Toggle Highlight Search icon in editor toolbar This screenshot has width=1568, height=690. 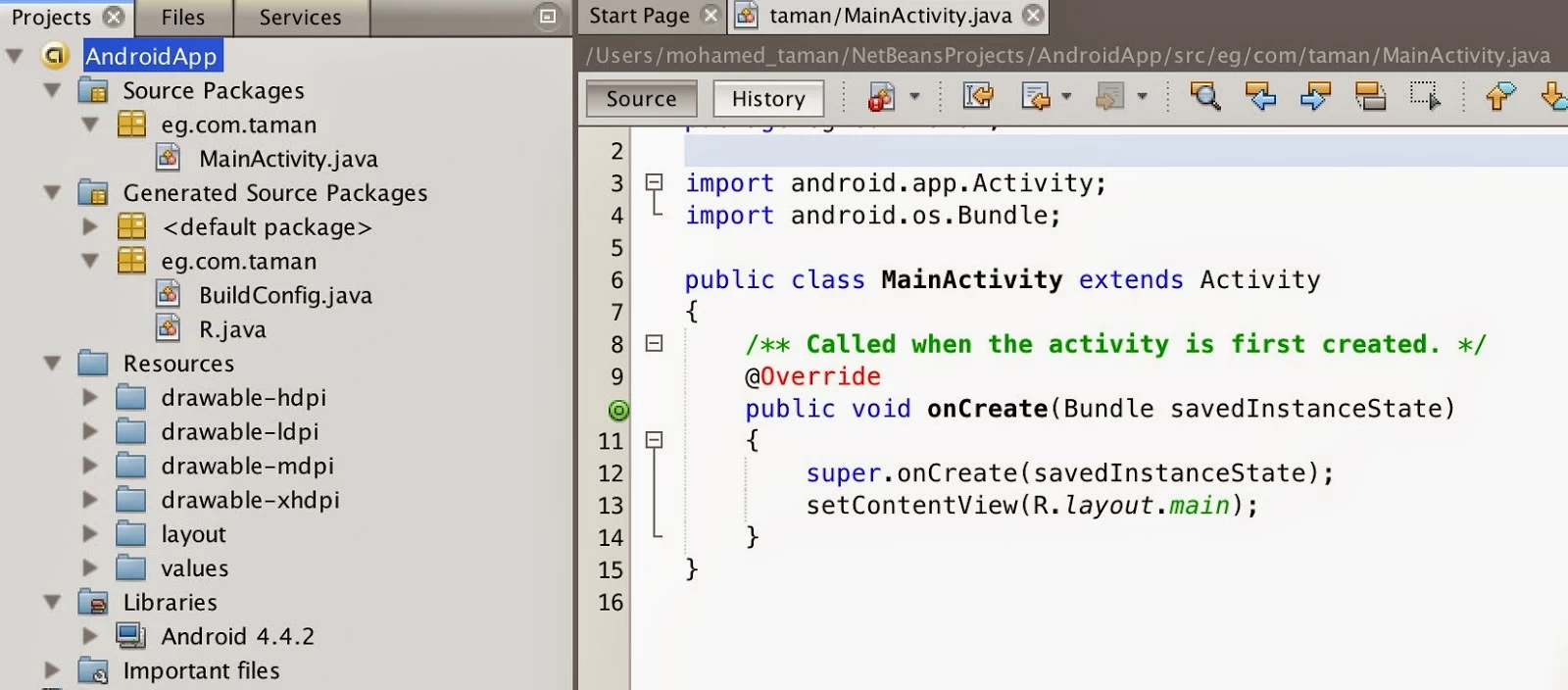point(1369,96)
